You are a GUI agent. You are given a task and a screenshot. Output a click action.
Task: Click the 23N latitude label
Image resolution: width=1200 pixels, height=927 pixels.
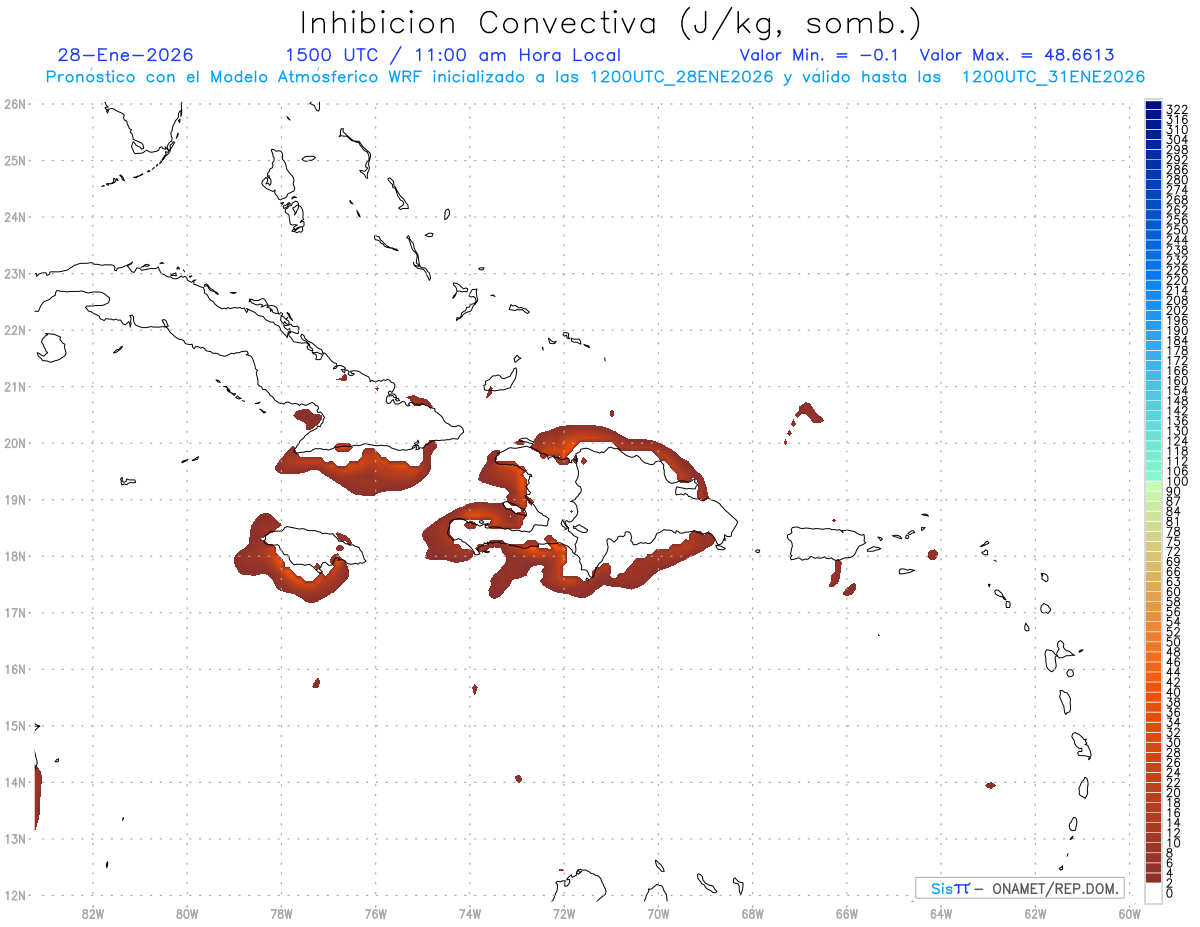14,273
